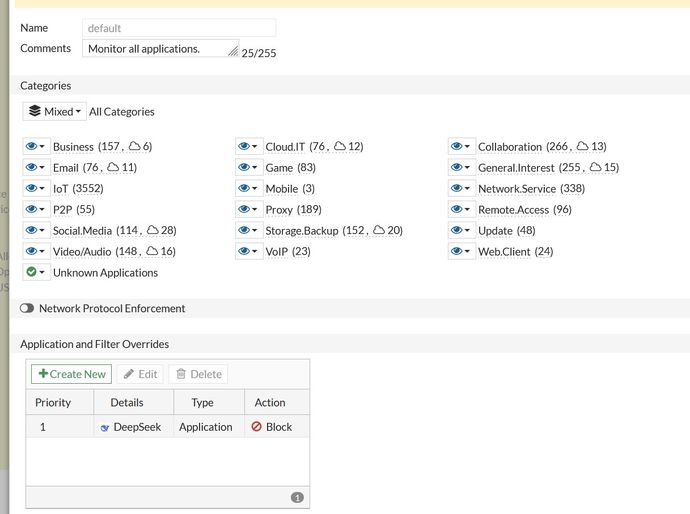The width and height of the screenshot is (690, 514).
Task: Click the green check icon for Unknown Applications
Action: pyautogui.click(x=31, y=273)
